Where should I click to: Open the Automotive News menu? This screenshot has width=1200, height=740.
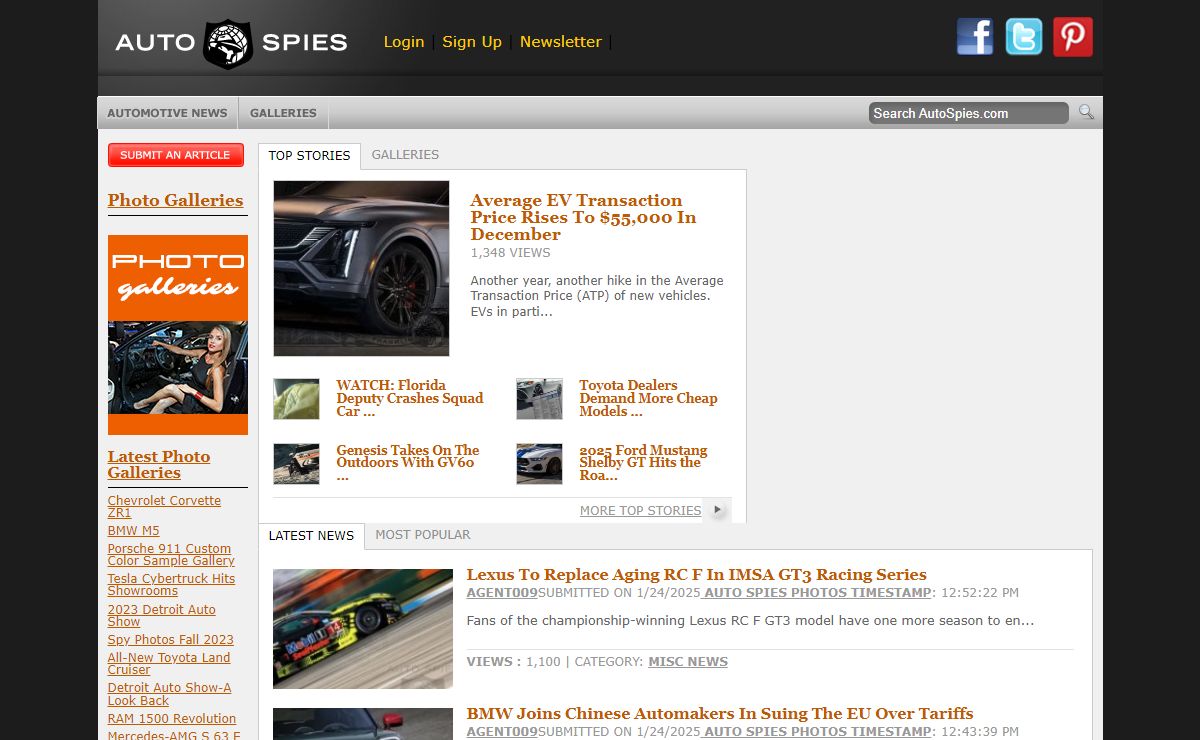[167, 113]
